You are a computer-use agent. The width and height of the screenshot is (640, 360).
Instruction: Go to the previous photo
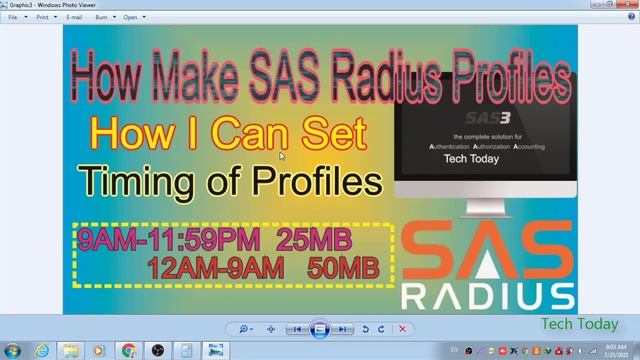(x=298, y=329)
